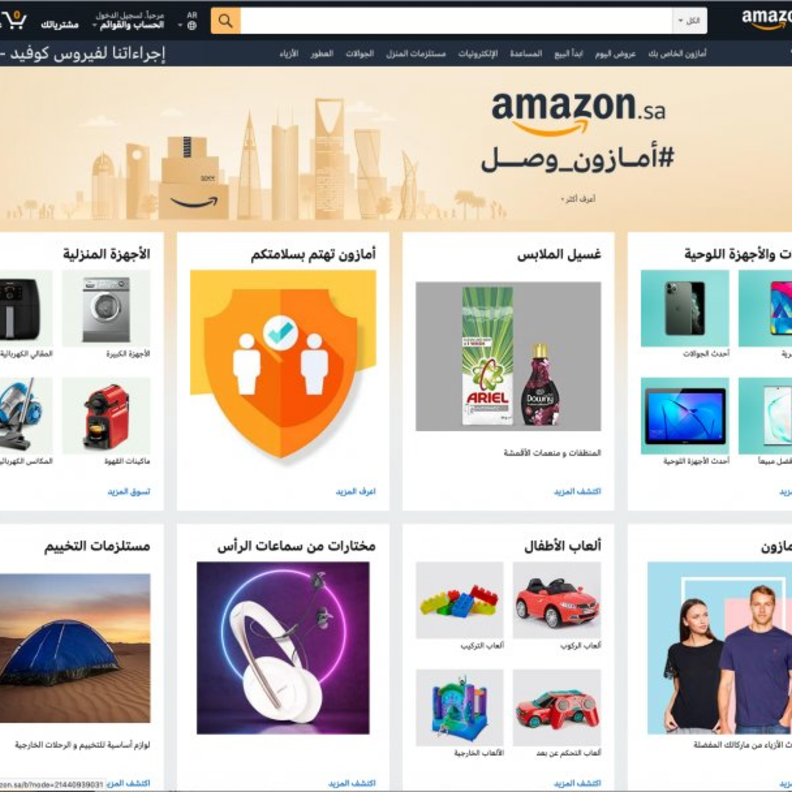The image size is (792, 792).
Task: Open مستلزمات المنزل navigation item
Action: coord(416,54)
